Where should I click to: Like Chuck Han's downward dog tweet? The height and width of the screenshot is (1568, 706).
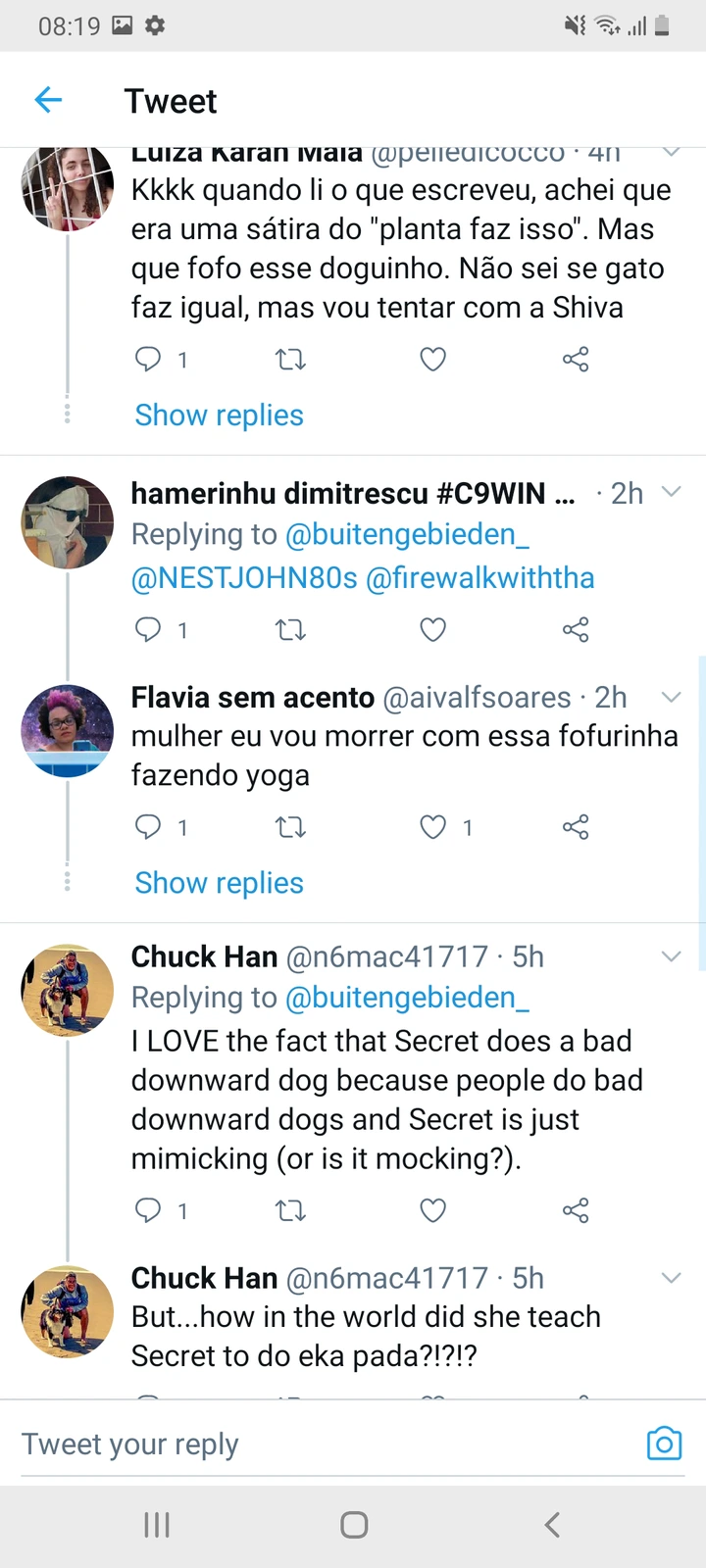coord(432,1210)
